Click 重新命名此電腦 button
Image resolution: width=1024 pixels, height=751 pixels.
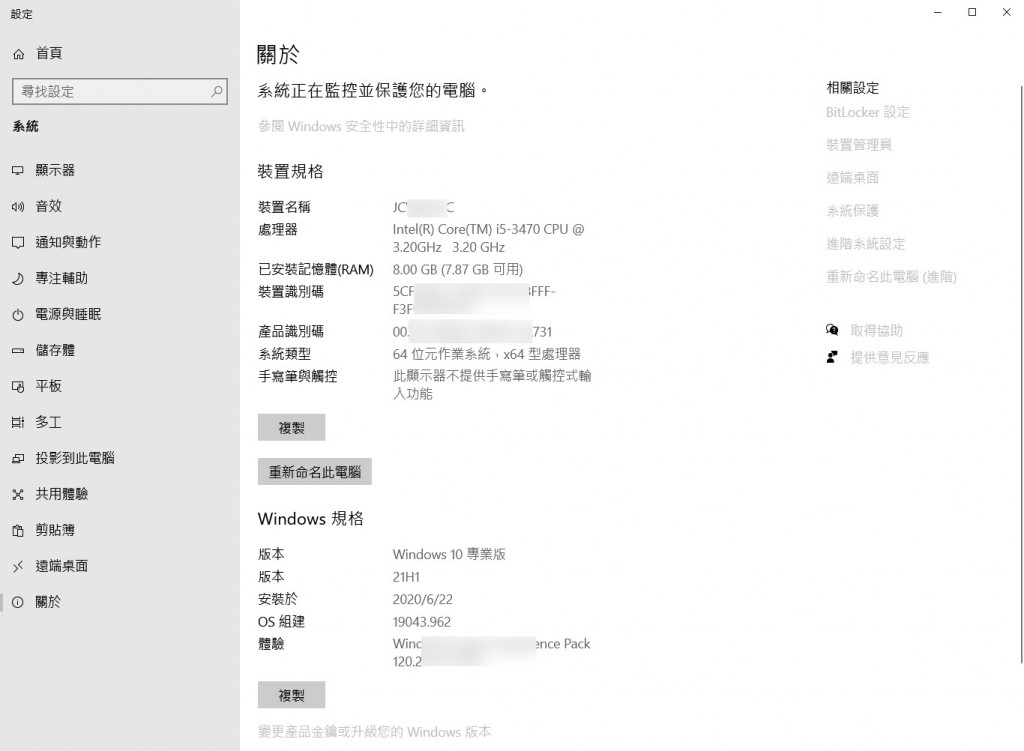tap(315, 471)
